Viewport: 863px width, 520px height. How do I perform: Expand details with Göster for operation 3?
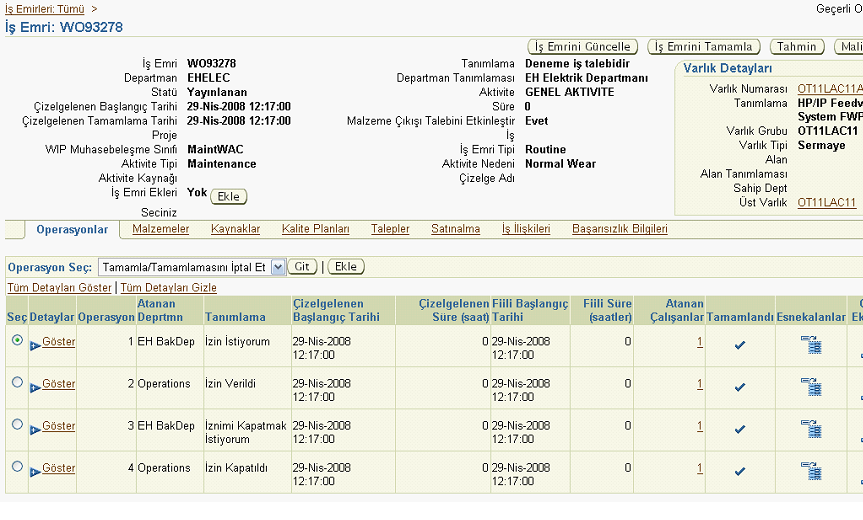pos(58,426)
